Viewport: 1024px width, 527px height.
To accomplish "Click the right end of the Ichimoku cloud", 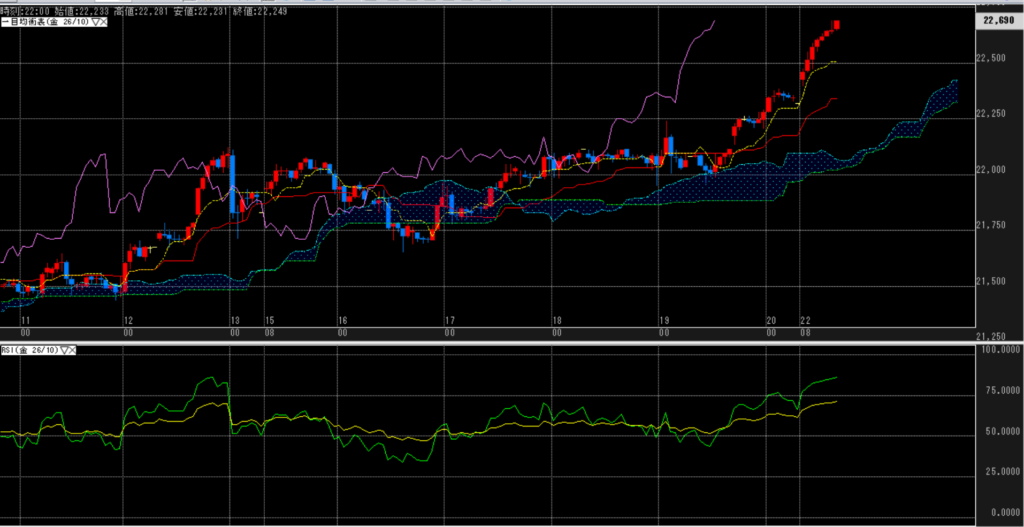I will tap(954, 91).
